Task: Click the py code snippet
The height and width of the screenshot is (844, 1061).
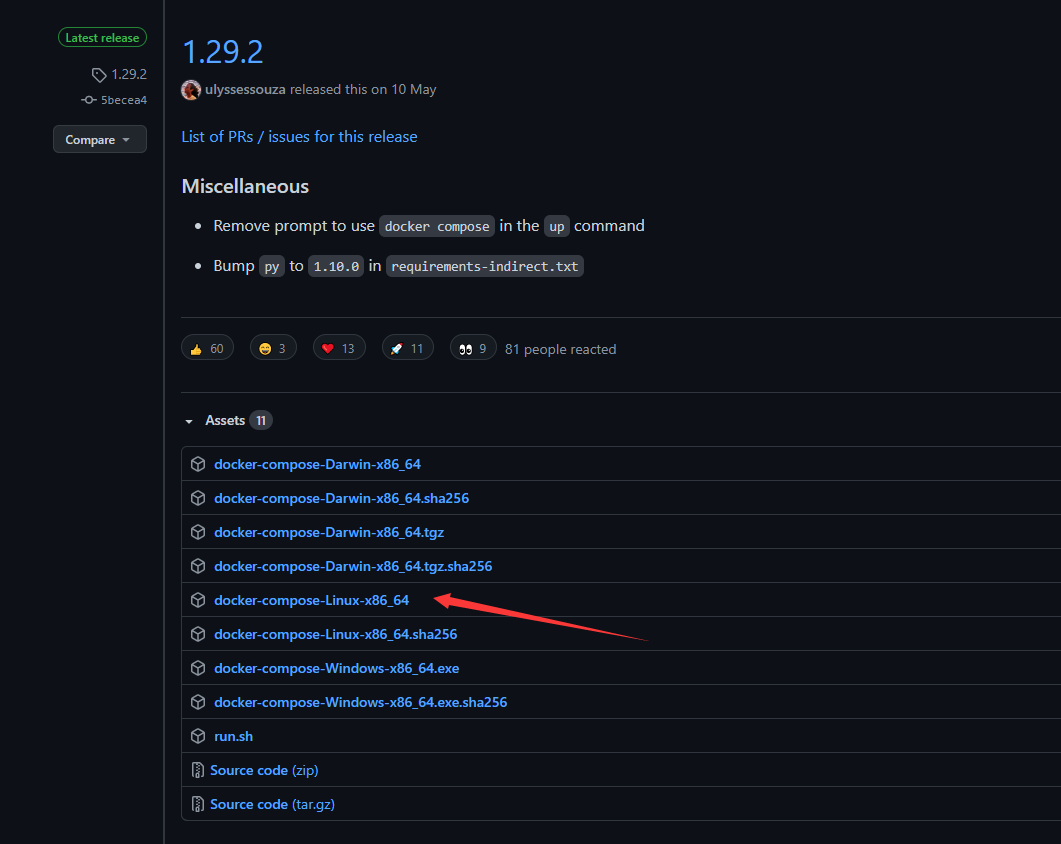Action: [271, 266]
